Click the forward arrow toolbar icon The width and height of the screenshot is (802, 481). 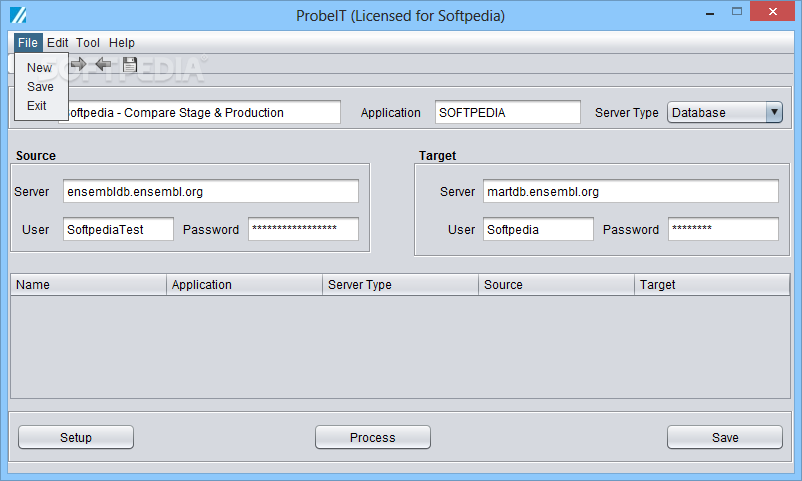tap(78, 64)
